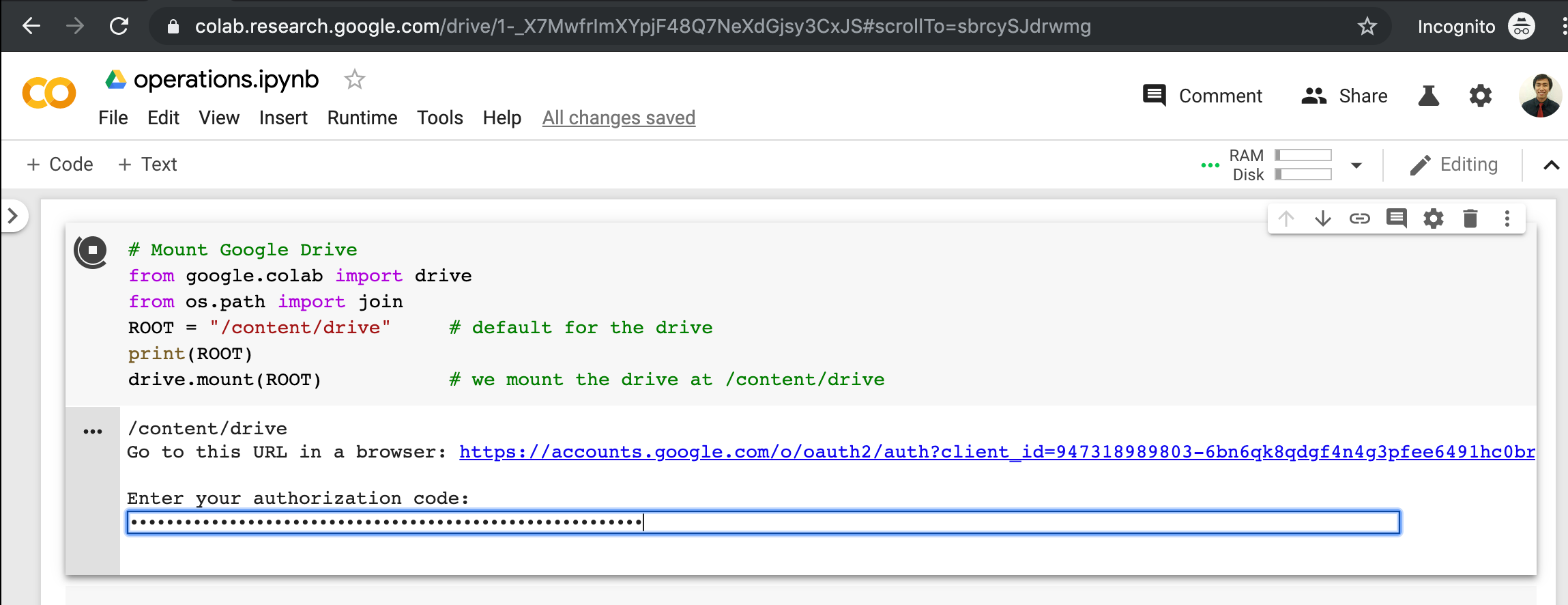Collapse the header with the chevron
The height and width of the screenshot is (605, 1568).
(1551, 165)
